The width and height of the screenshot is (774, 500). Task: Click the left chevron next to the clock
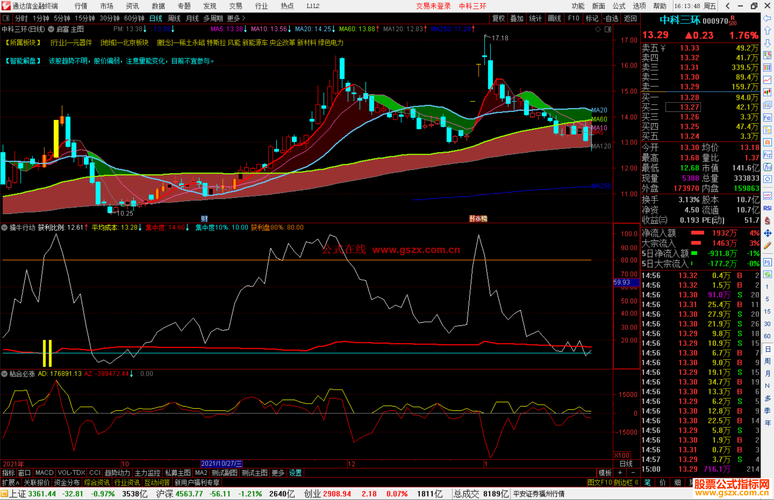728,6
